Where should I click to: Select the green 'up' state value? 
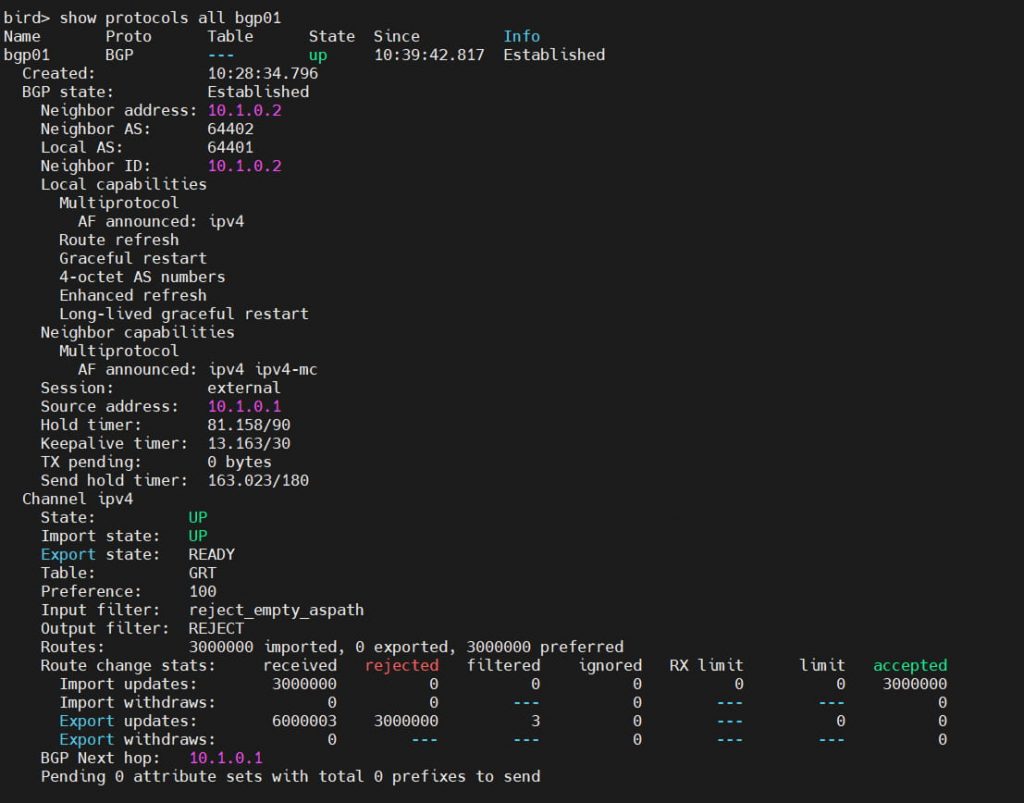318,55
